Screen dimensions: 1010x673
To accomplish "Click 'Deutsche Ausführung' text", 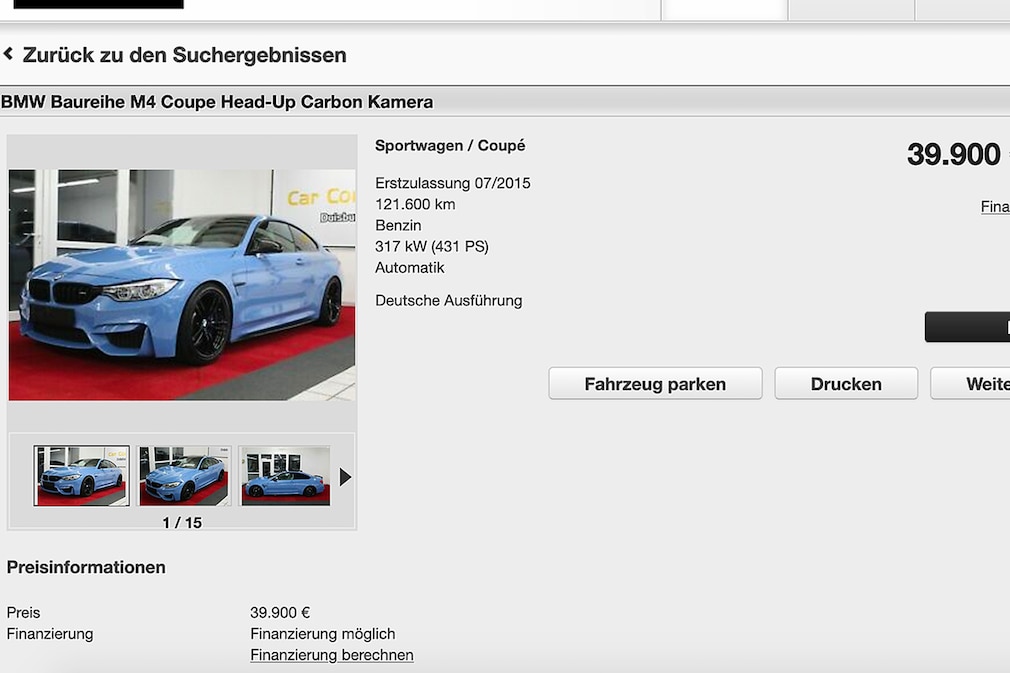I will point(449,301).
